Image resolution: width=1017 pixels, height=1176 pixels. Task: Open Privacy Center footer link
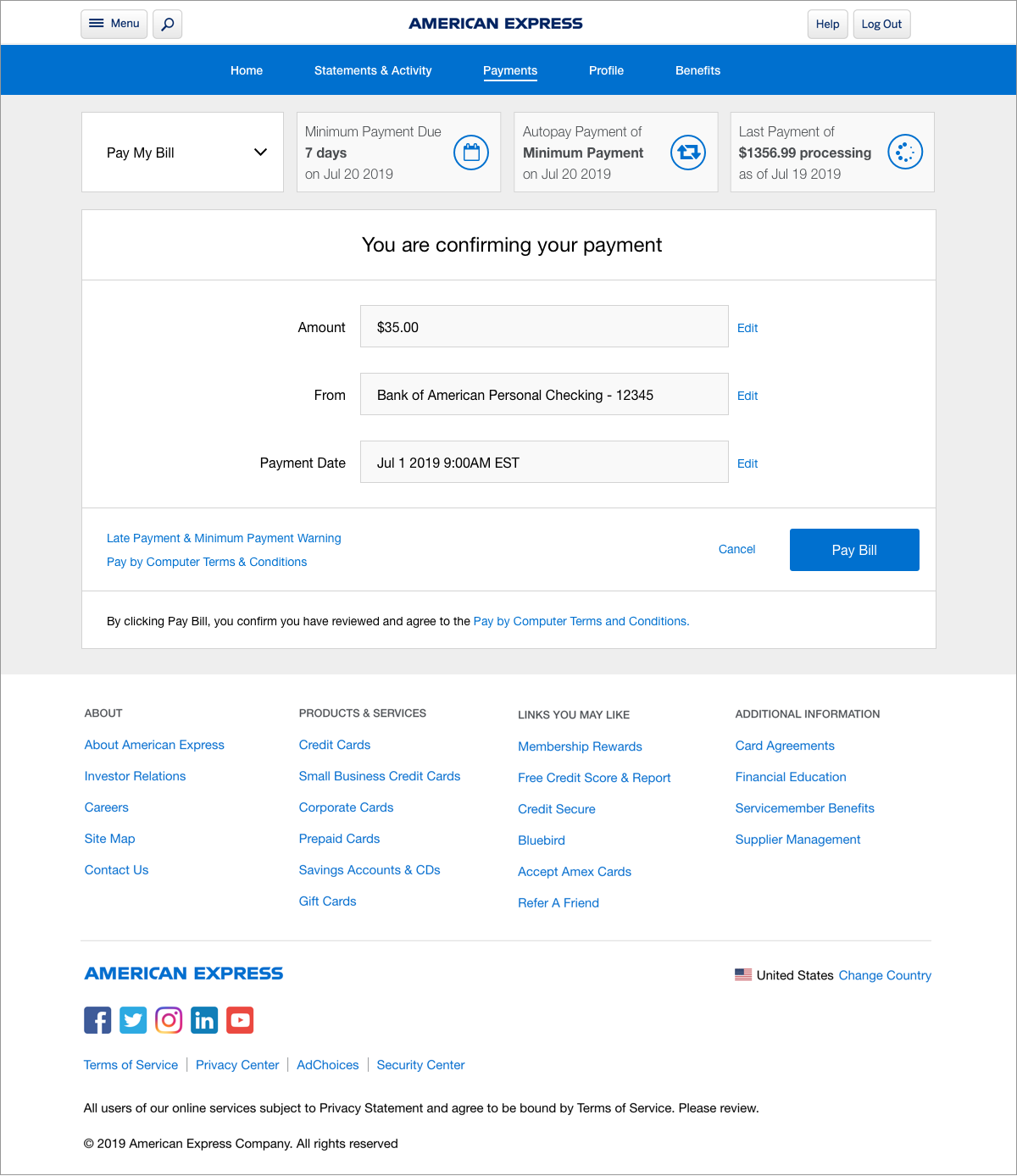click(x=237, y=1065)
